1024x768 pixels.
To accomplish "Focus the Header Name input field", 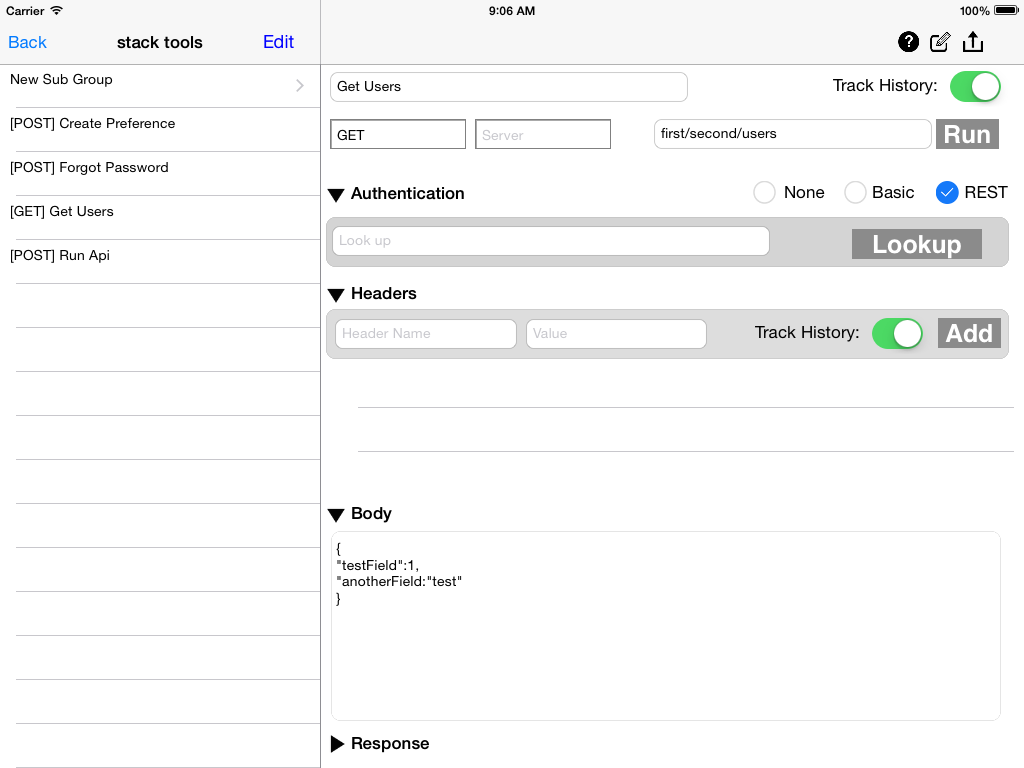I will point(426,334).
